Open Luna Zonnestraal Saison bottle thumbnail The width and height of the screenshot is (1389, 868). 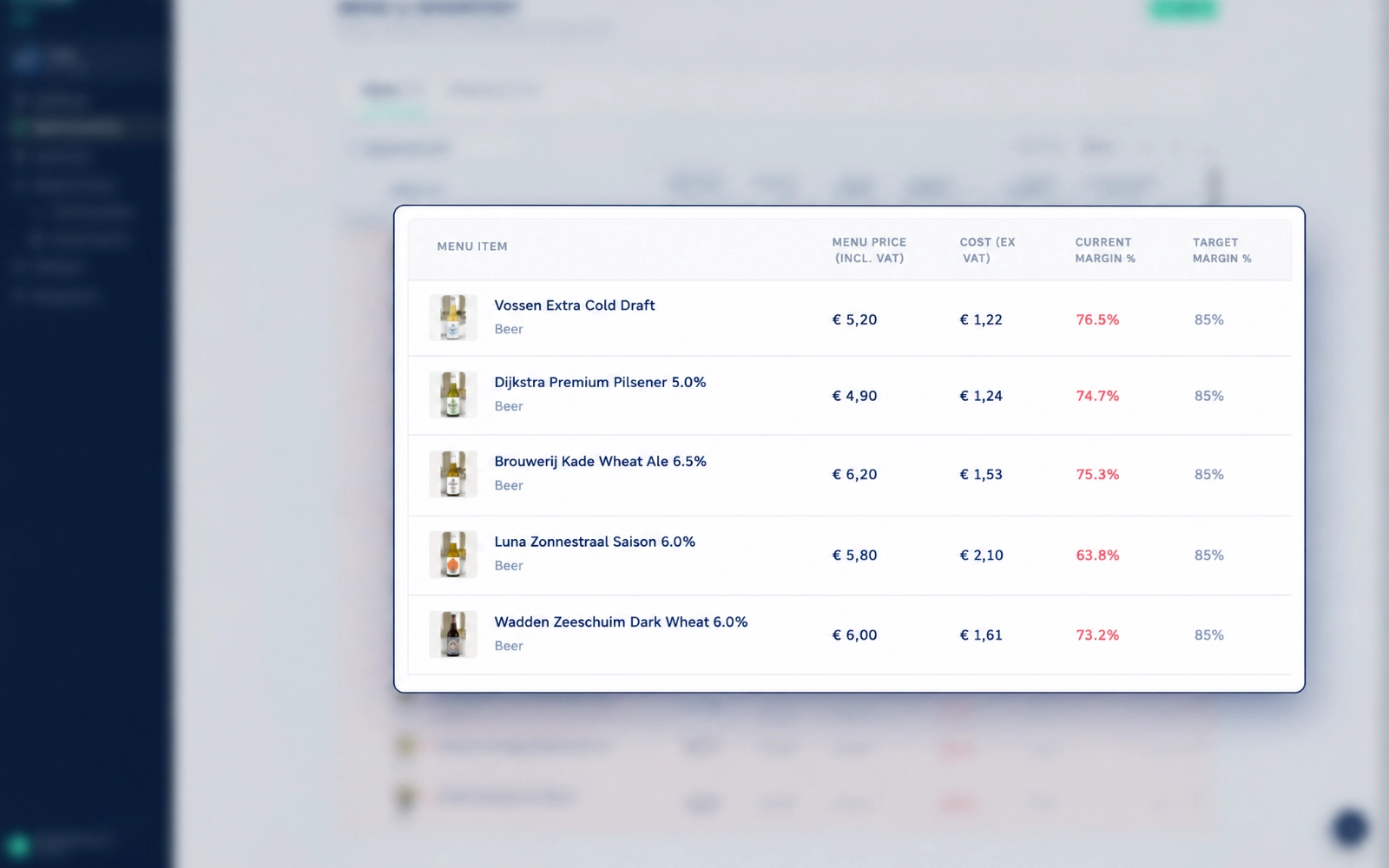453,555
